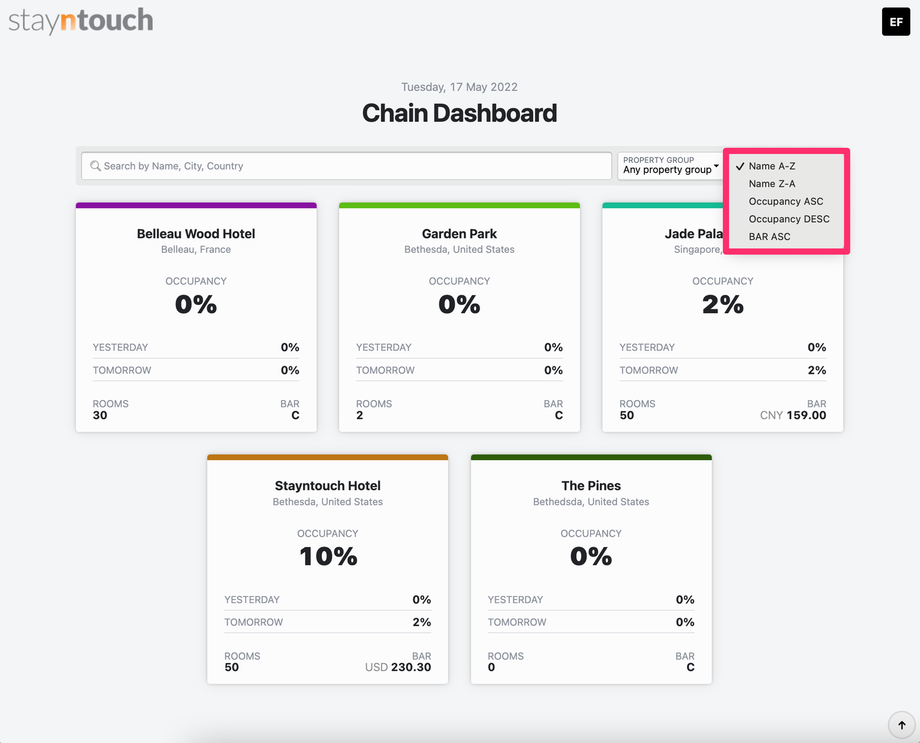The image size is (920, 743).
Task: Click the Tomorrow row on The Pines card
Action: pyautogui.click(x=591, y=622)
